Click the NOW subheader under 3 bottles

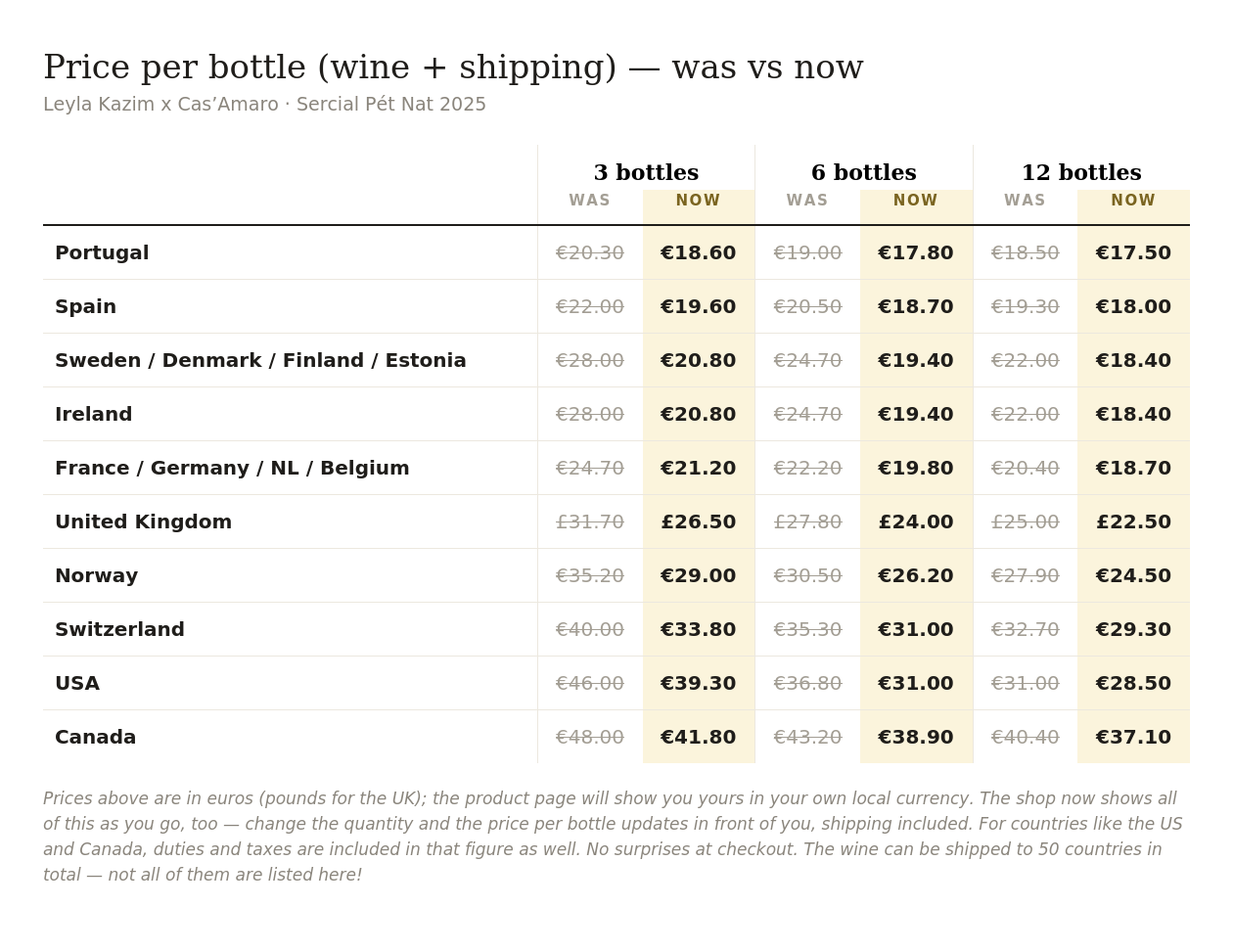click(x=698, y=201)
